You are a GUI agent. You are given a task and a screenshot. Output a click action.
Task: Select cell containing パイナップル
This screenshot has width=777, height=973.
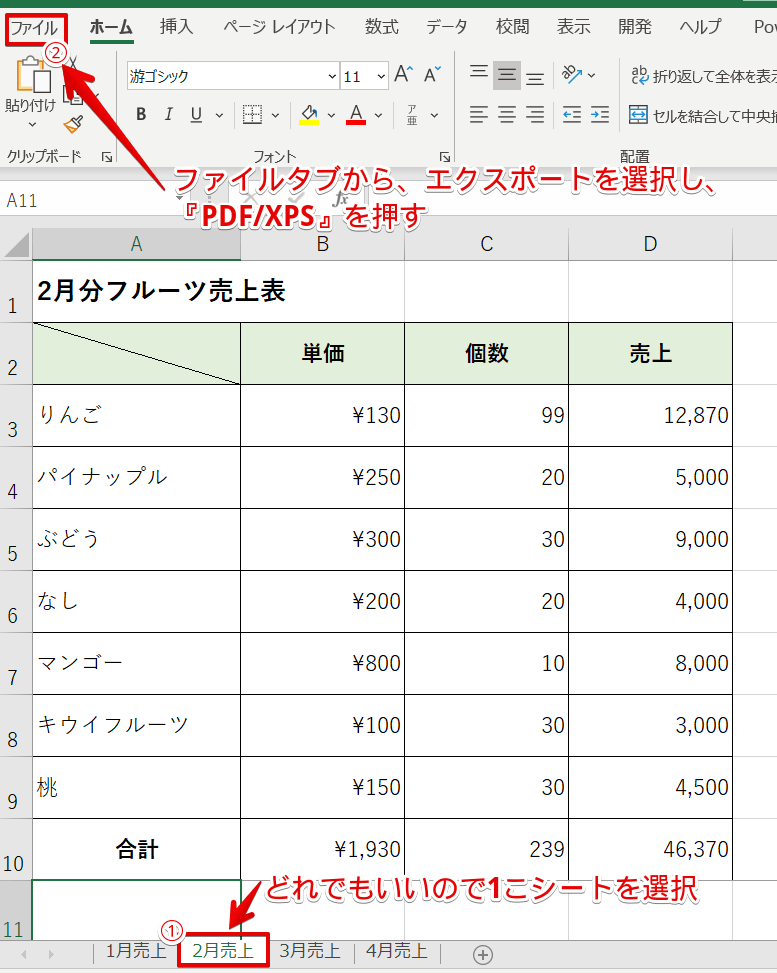click(x=137, y=478)
